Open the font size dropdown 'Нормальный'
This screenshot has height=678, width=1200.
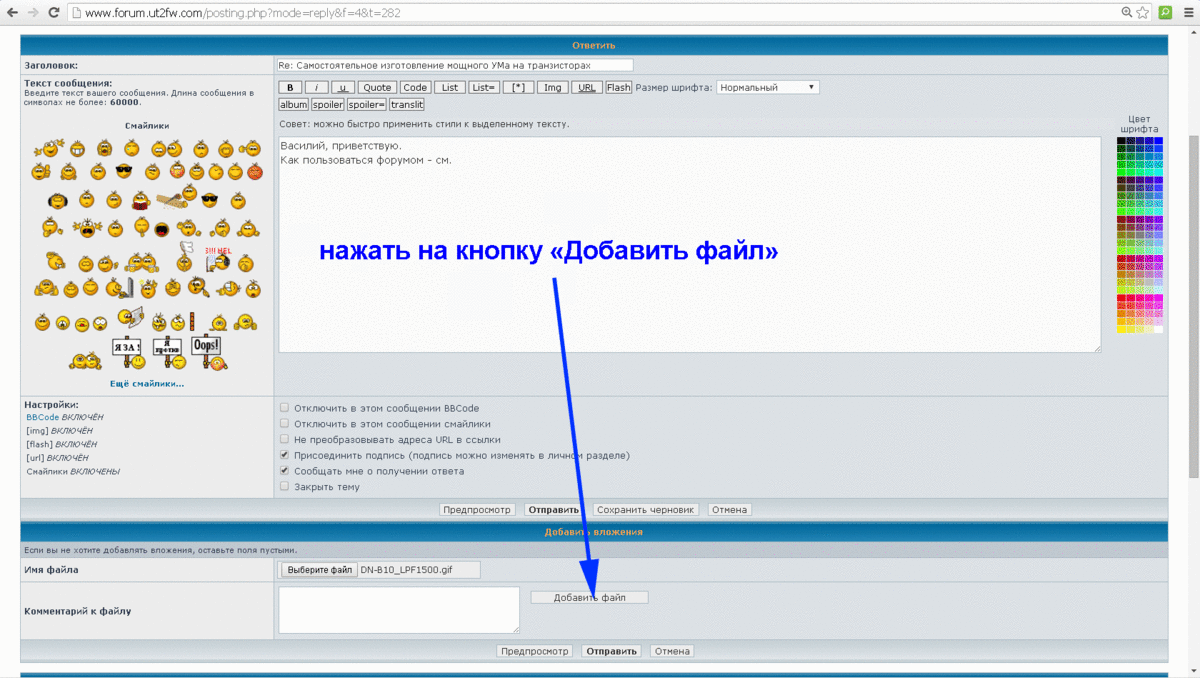(767, 88)
